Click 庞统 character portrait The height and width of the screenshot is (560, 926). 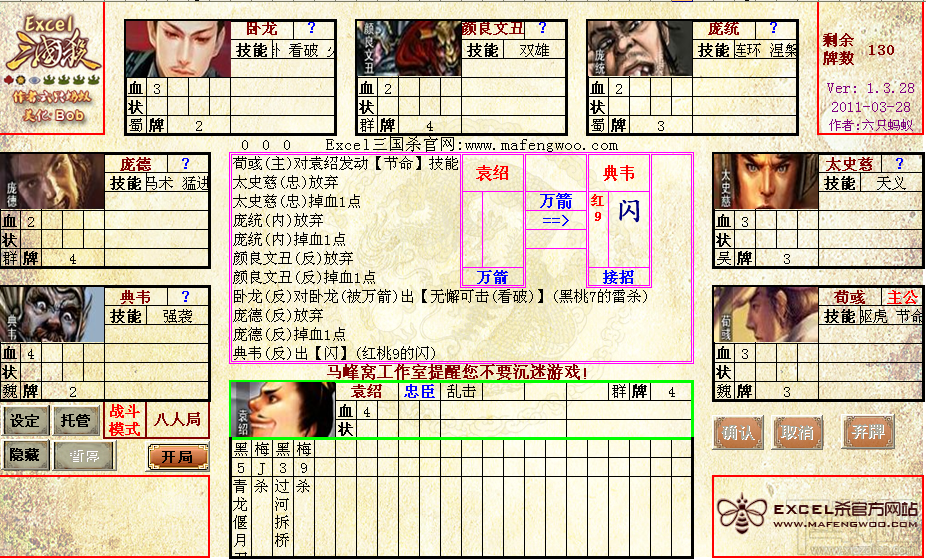(x=639, y=49)
